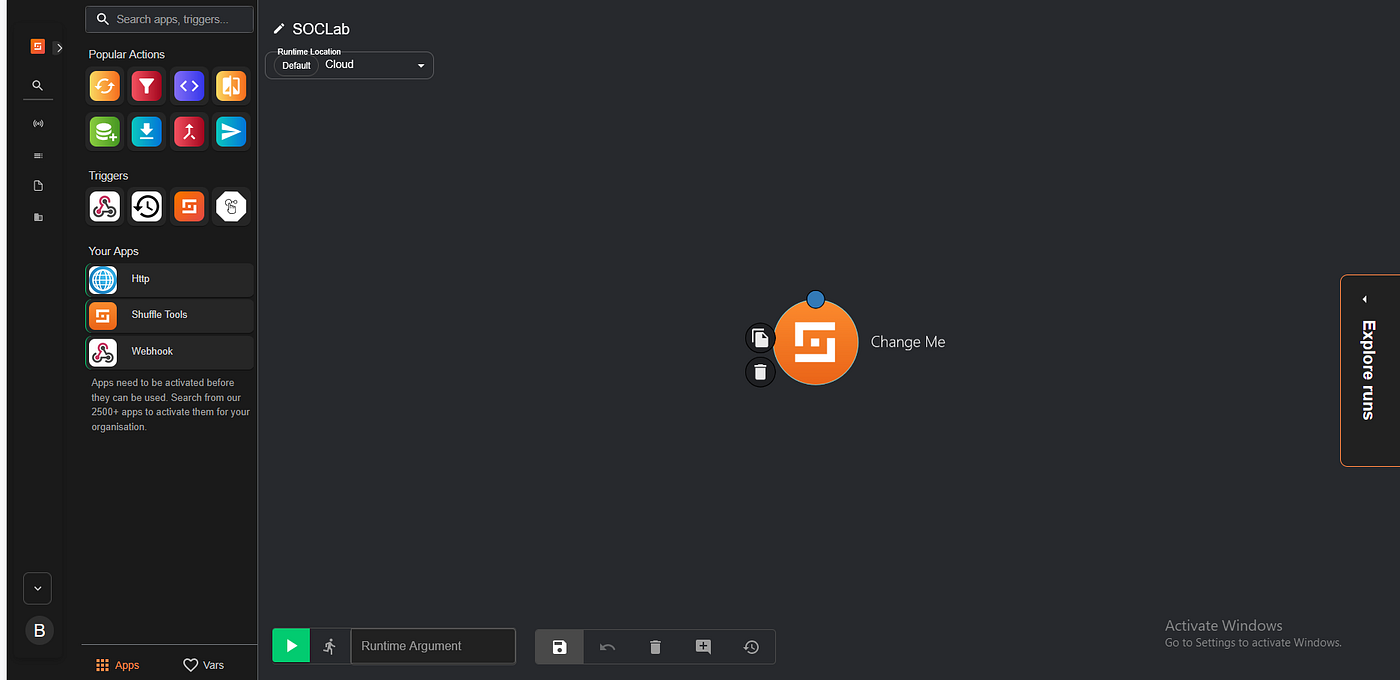
Task: Select the red merge-arrows action
Action: [x=189, y=132]
